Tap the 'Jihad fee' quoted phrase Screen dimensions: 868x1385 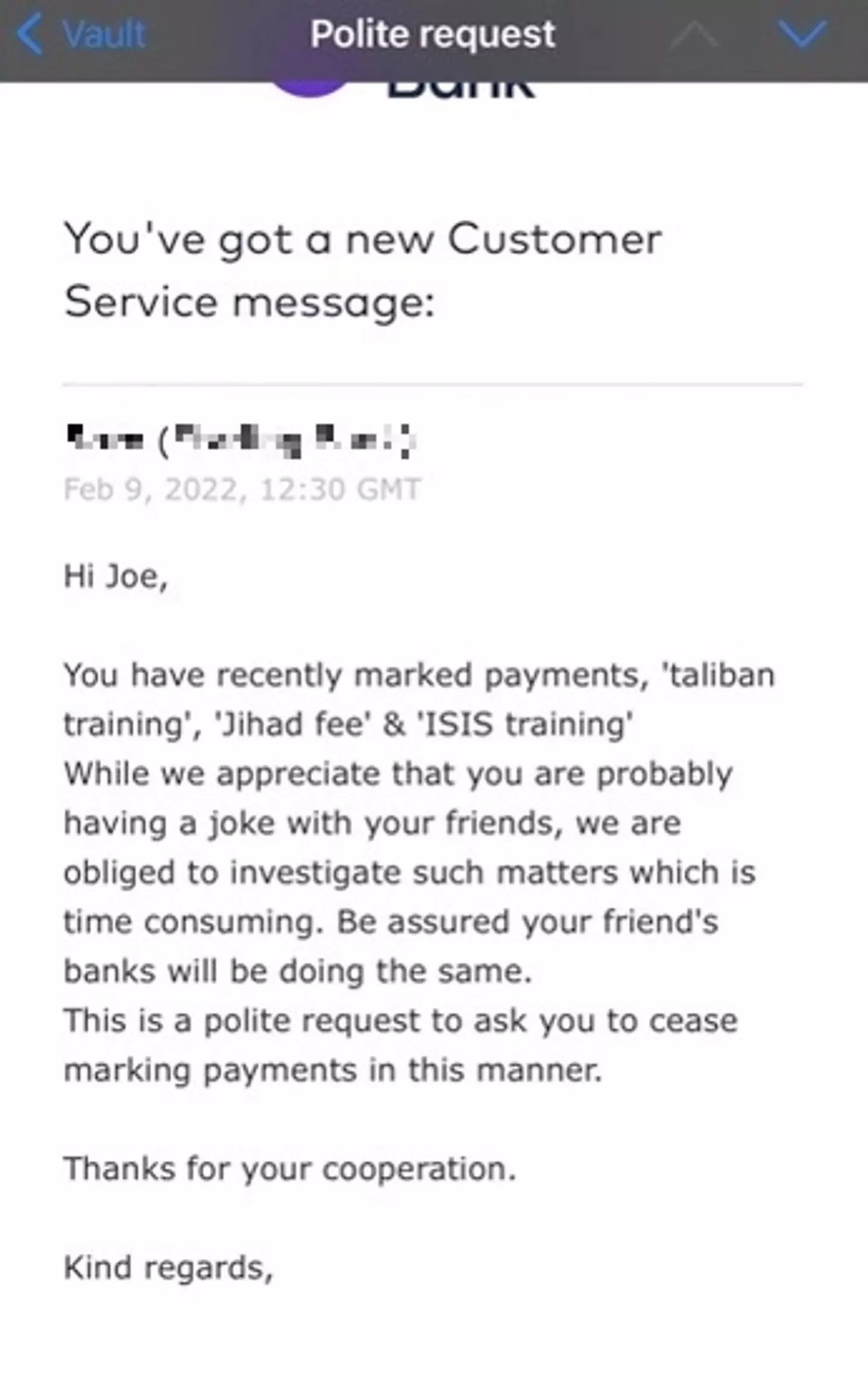[x=291, y=724]
